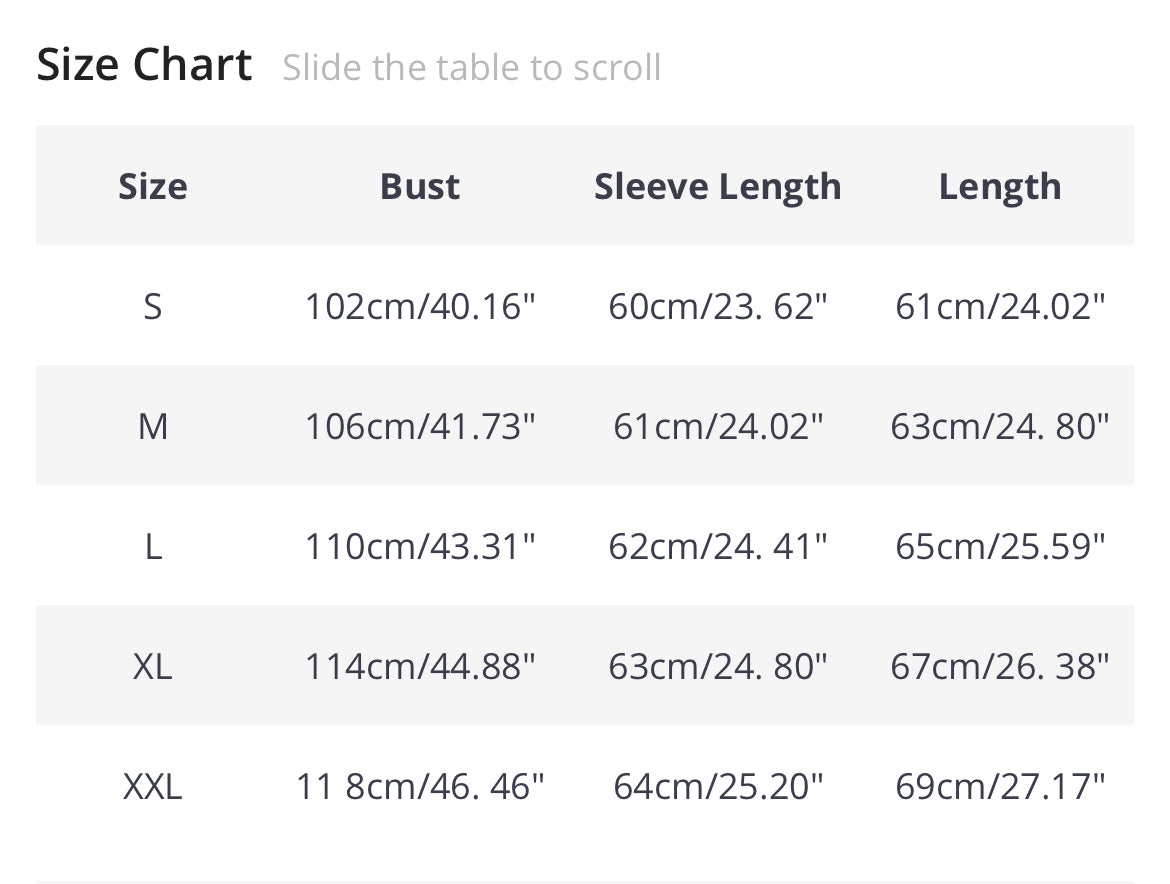Click length value 65cm/25.59"
This screenshot has height=884, width=1170.
click(x=1000, y=547)
